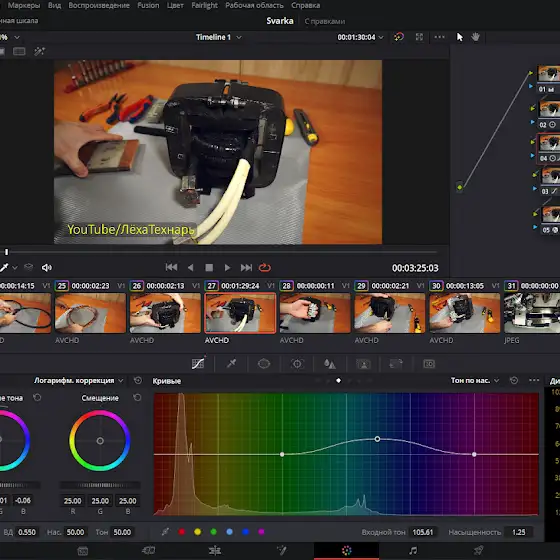Image resolution: width=560 pixels, height=560 pixels.
Task: Open the Curves palette icon
Action: [x=198, y=364]
